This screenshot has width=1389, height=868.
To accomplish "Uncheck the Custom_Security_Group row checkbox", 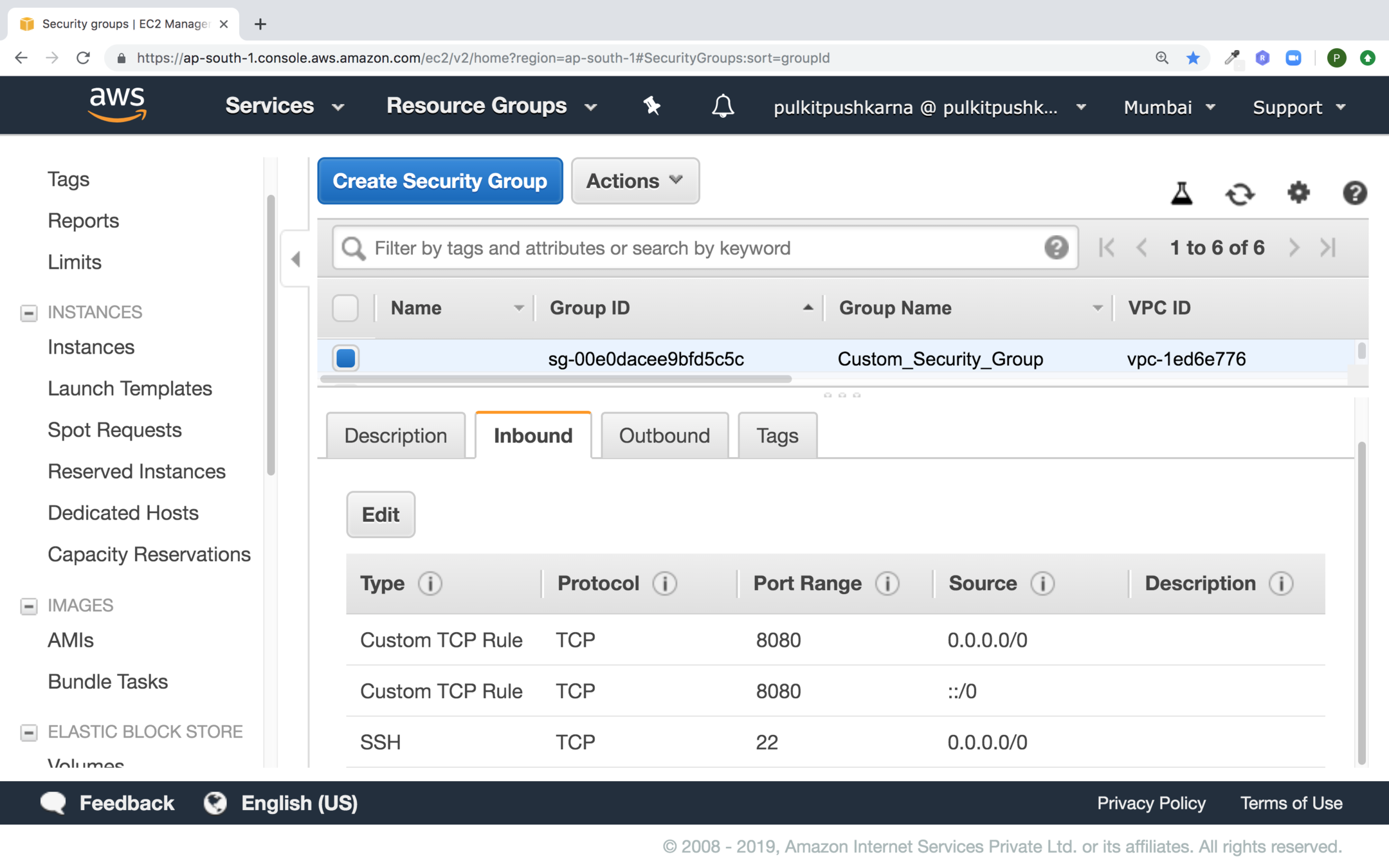I will pyautogui.click(x=345, y=358).
